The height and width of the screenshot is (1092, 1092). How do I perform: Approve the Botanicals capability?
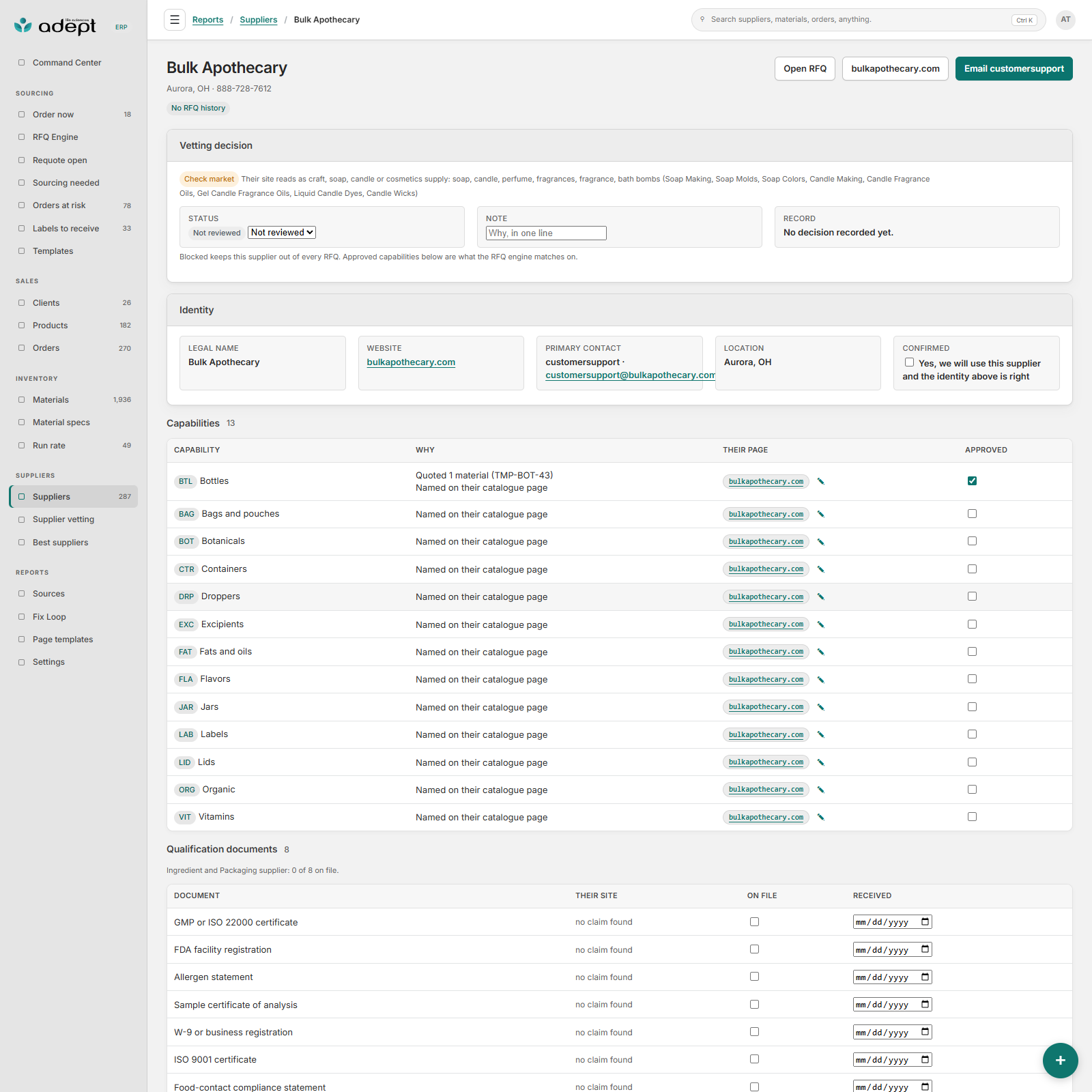coord(972,541)
